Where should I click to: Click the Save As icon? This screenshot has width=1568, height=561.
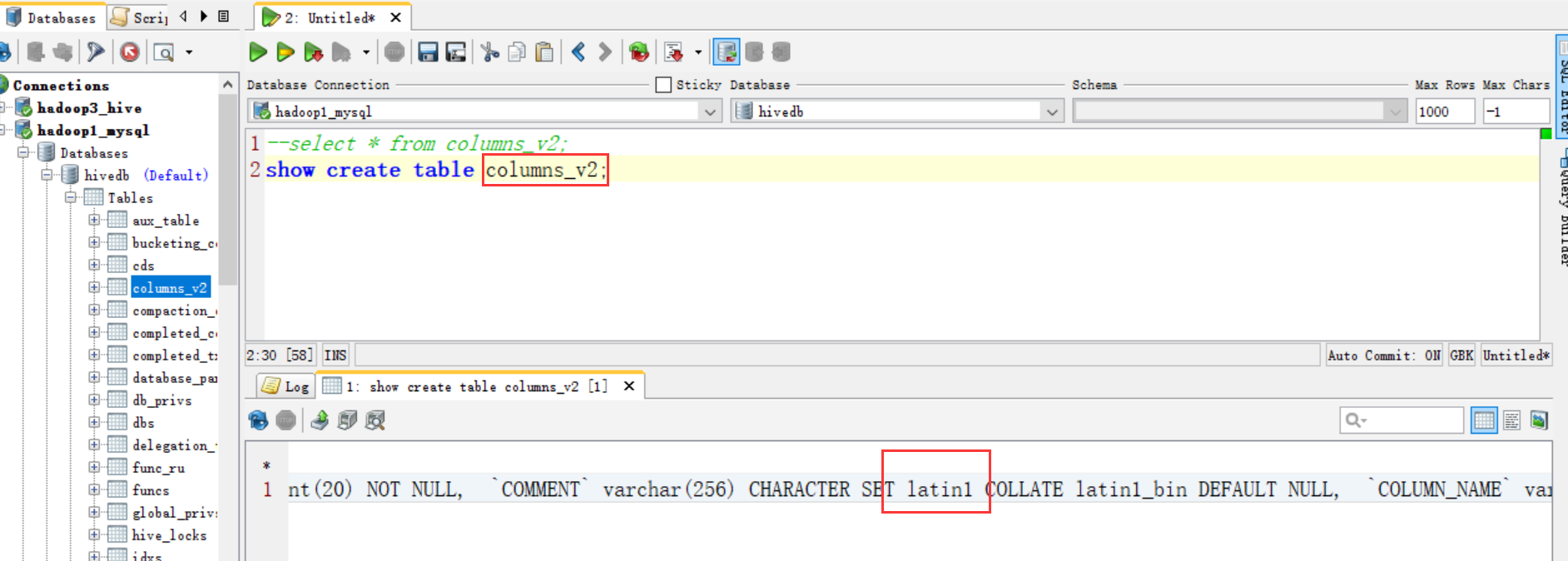pos(455,52)
